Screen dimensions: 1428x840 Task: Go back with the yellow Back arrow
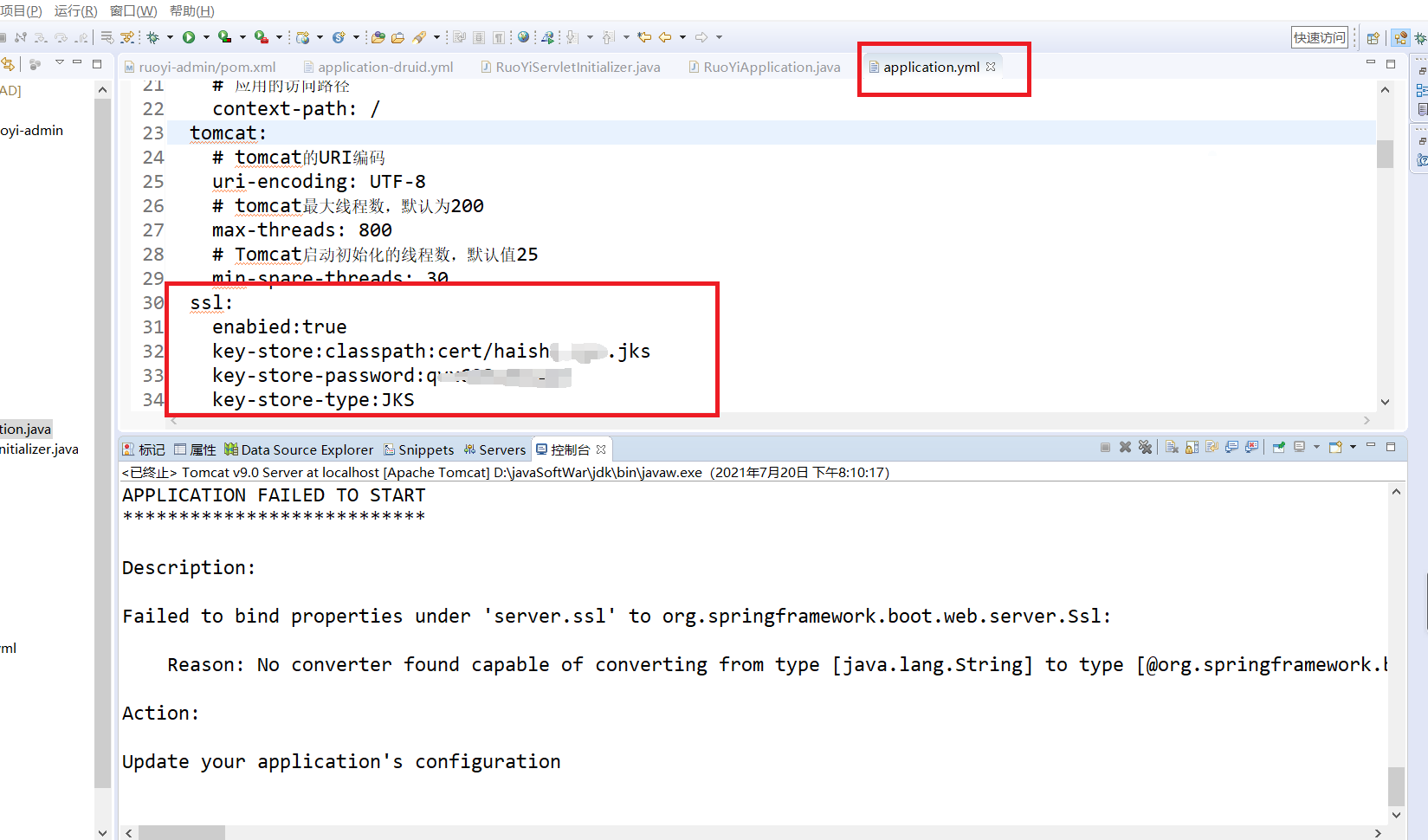coord(665,37)
